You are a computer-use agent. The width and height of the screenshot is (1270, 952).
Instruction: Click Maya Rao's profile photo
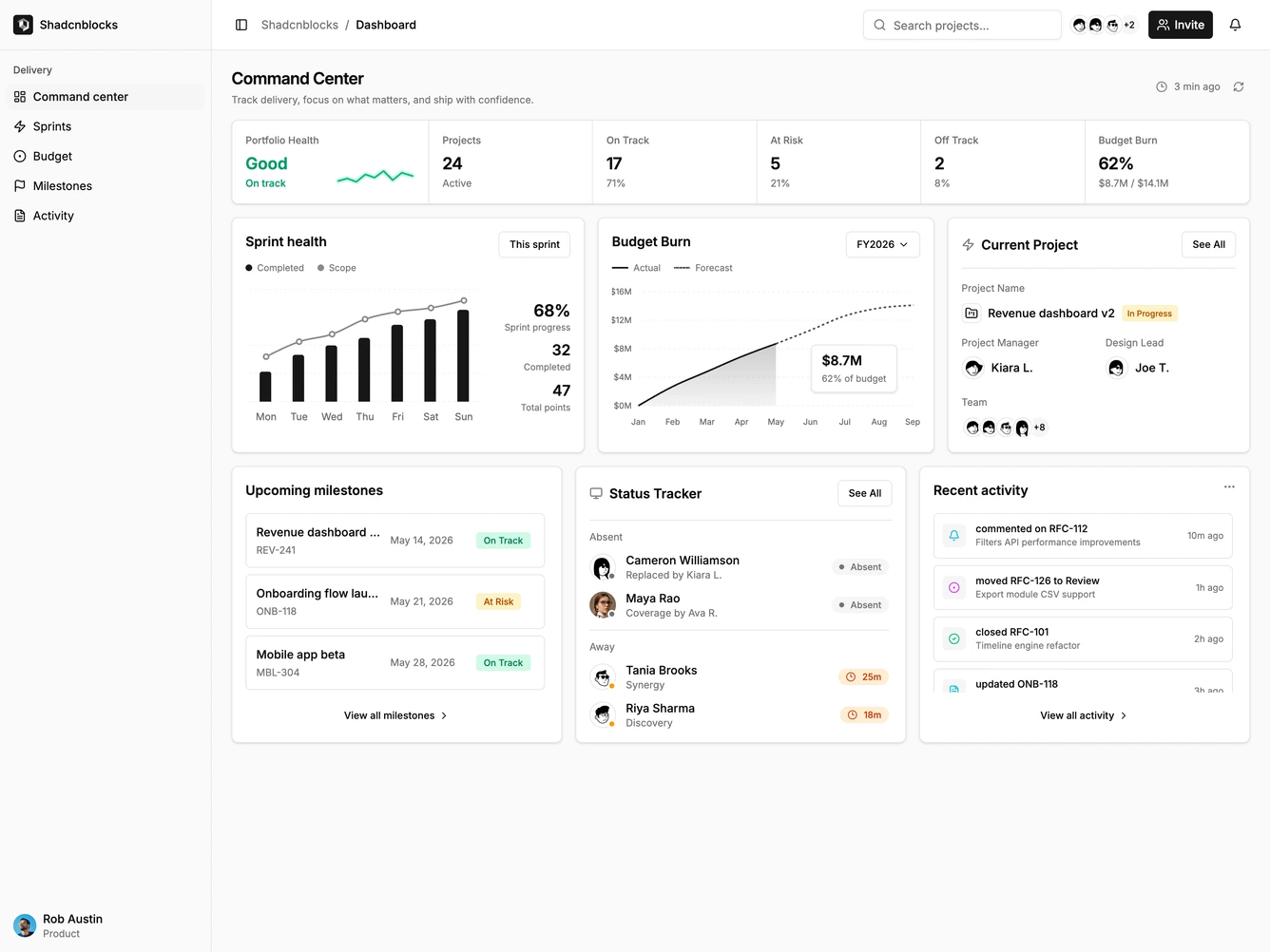pyautogui.click(x=603, y=605)
